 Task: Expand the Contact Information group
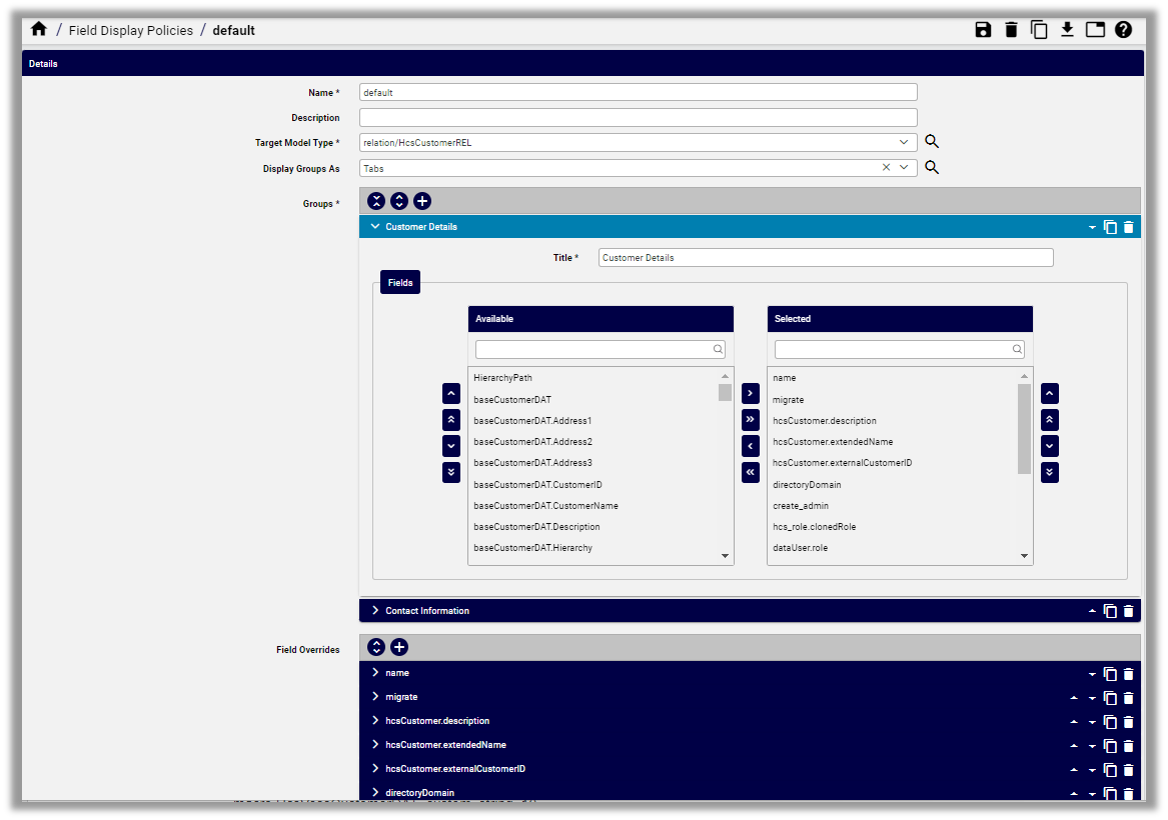click(x=375, y=610)
